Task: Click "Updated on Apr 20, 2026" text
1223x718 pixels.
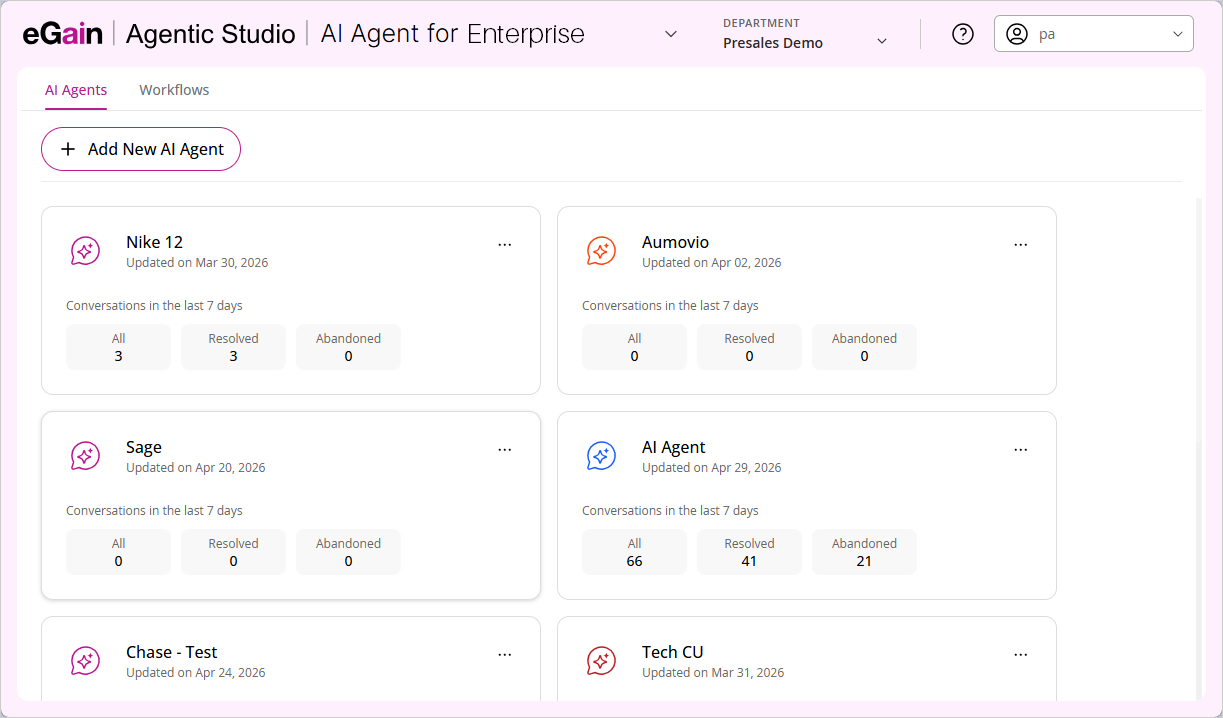Action: (x=196, y=468)
